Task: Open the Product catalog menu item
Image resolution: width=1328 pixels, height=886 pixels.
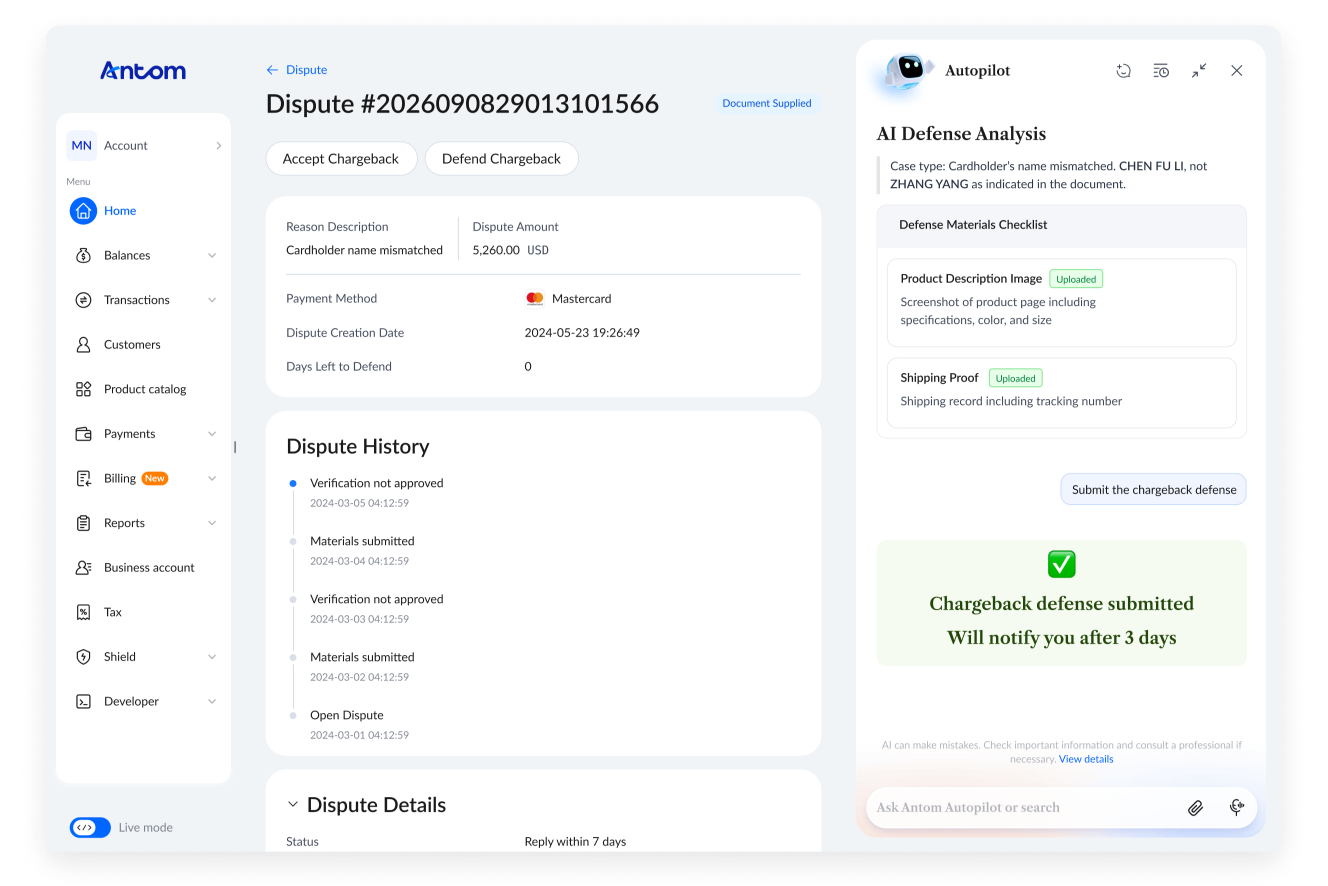Action: point(144,389)
